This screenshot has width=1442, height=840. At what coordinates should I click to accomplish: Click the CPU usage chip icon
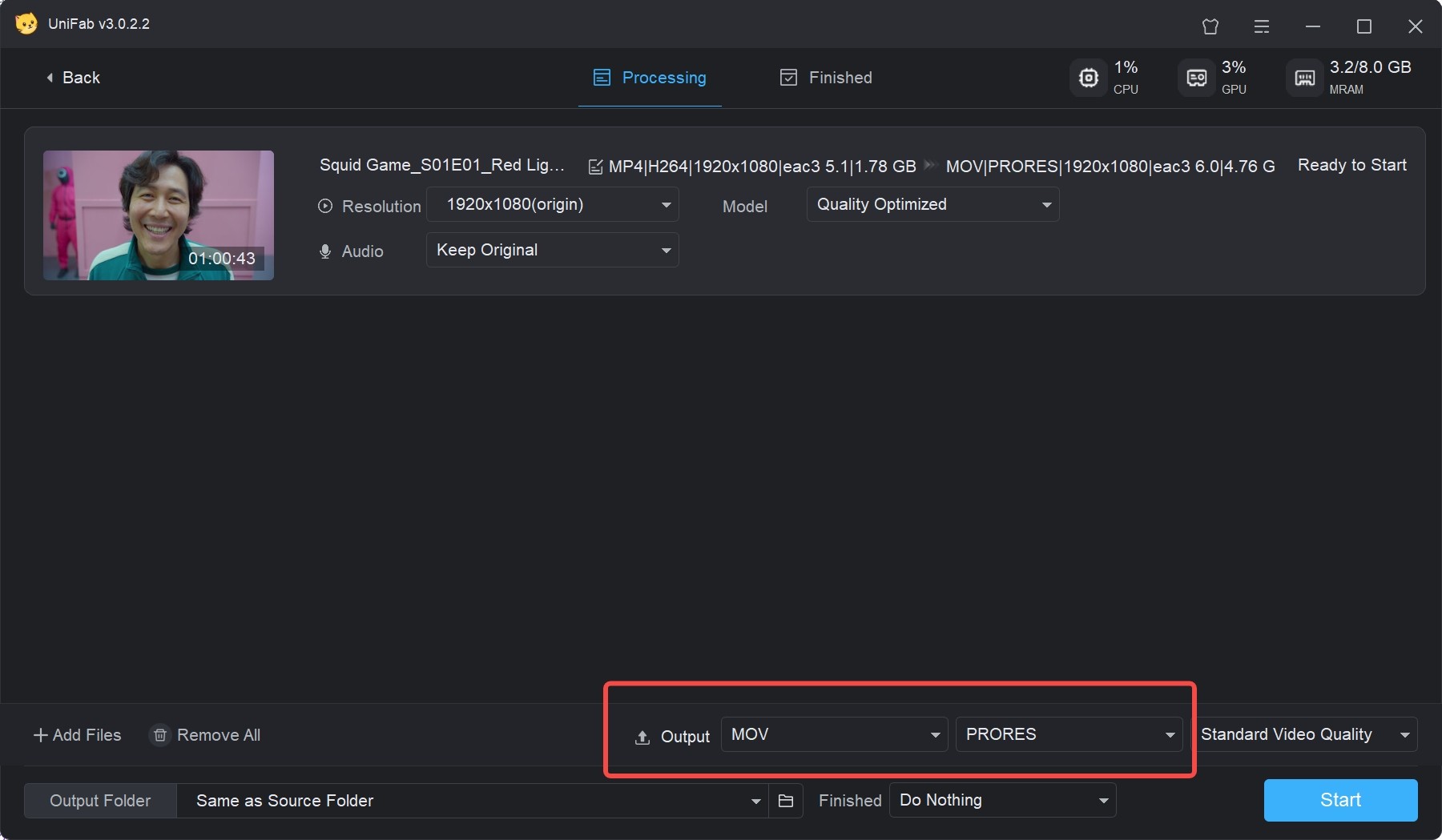click(1089, 78)
